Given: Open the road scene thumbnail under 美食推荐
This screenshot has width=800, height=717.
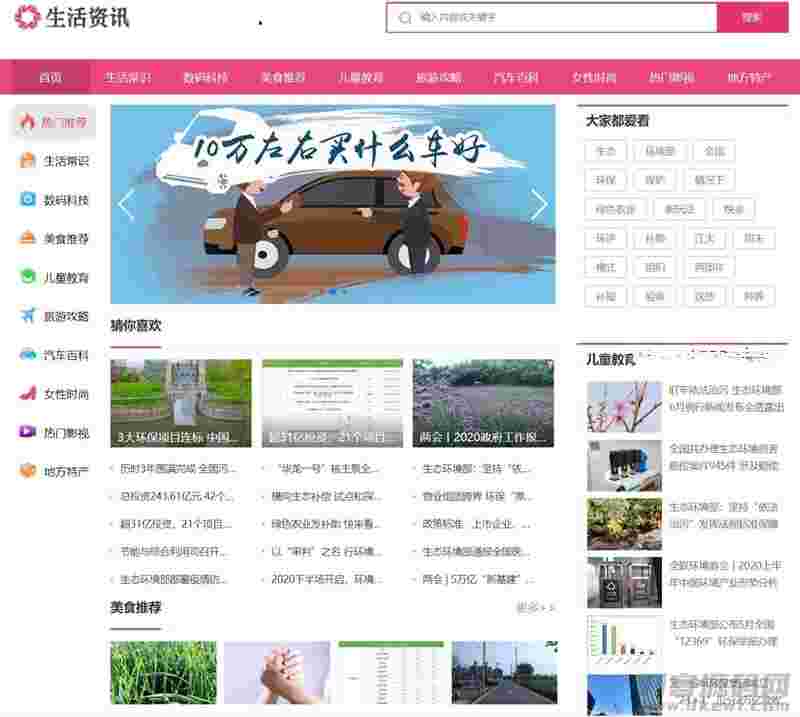Looking at the screenshot, I should (505, 673).
